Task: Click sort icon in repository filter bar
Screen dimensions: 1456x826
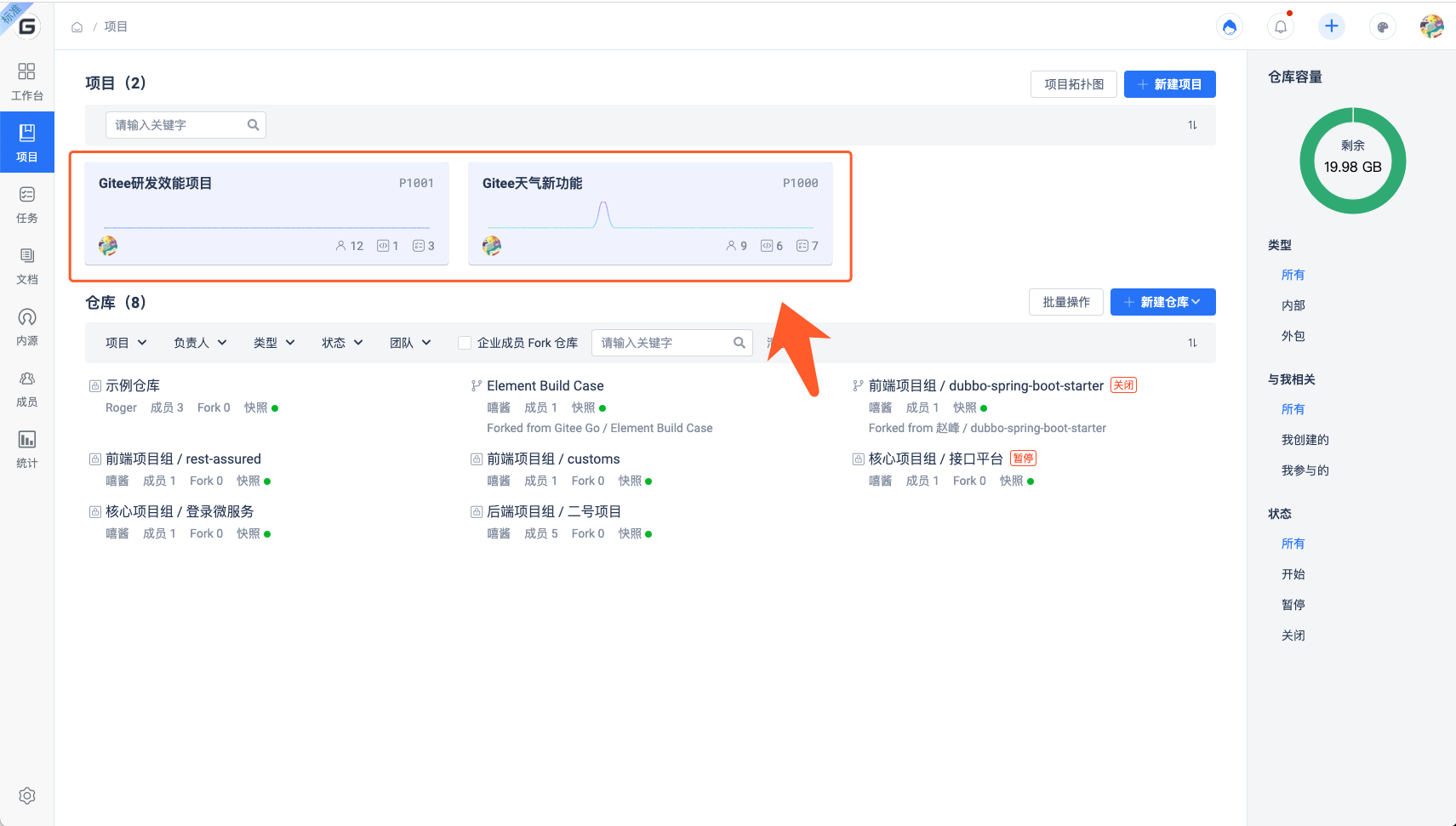Action: pos(1192,343)
